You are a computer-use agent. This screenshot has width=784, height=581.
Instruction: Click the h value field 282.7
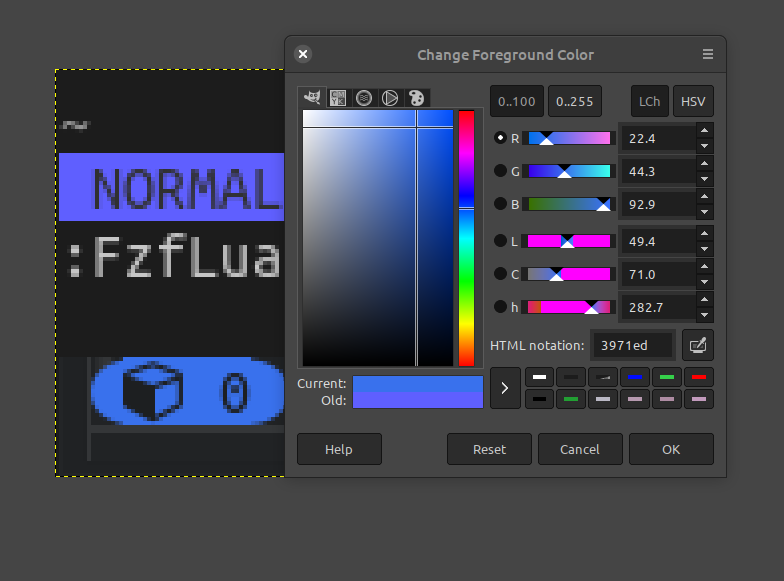click(658, 308)
